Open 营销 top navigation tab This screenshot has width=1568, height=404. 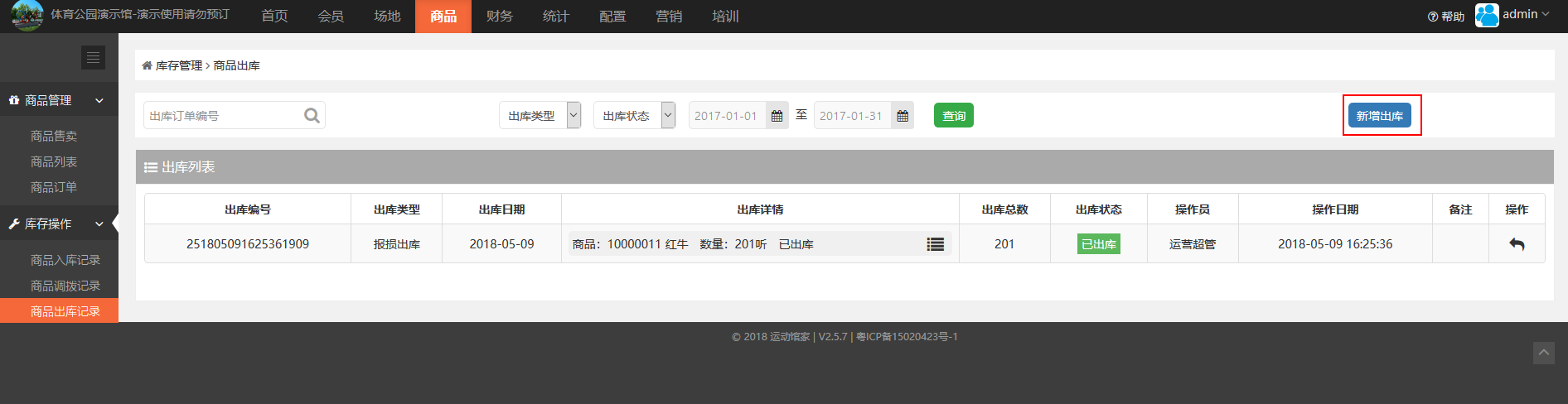pos(669,17)
